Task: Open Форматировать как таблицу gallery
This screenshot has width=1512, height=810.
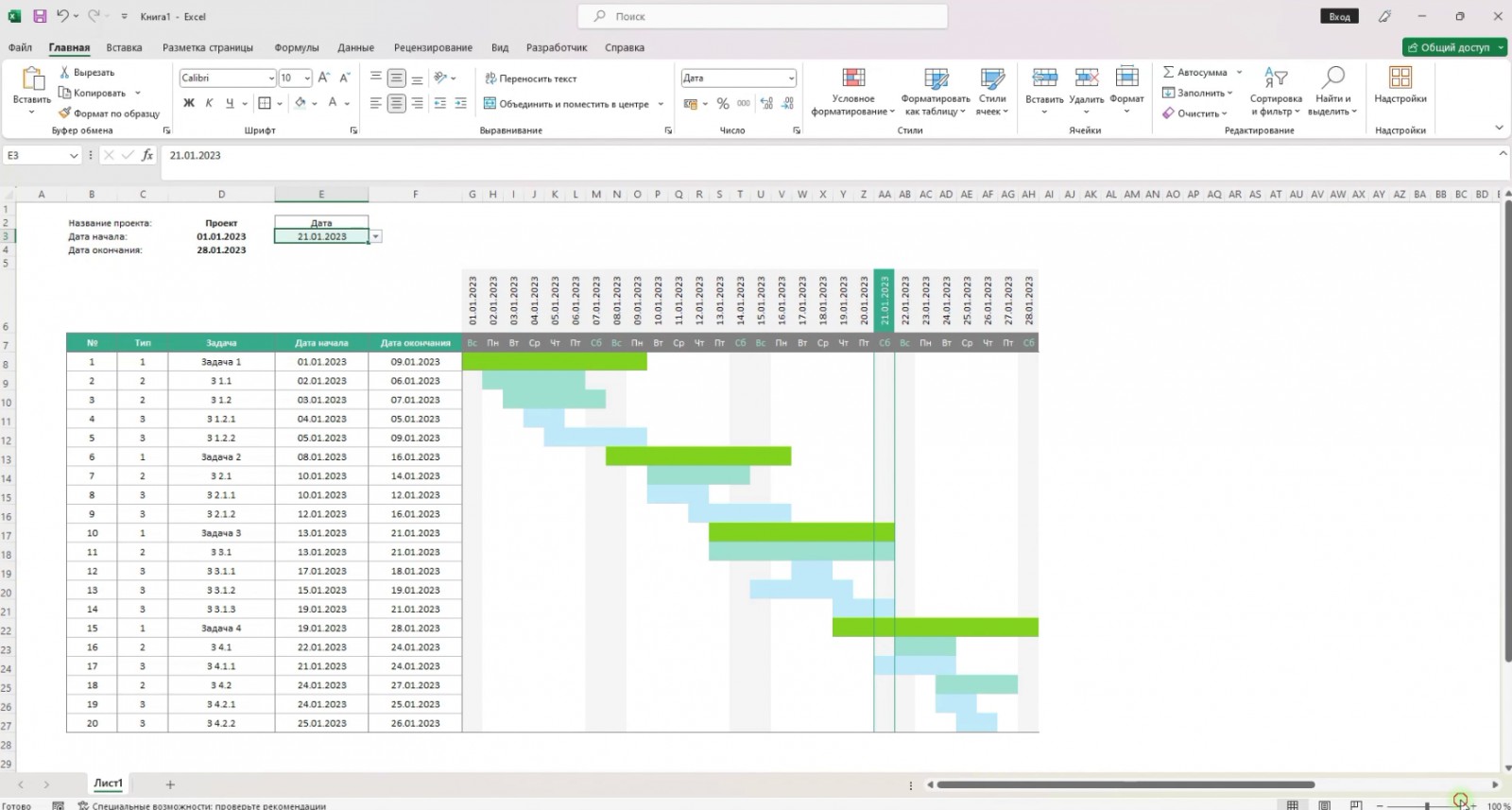Action: coord(936,92)
